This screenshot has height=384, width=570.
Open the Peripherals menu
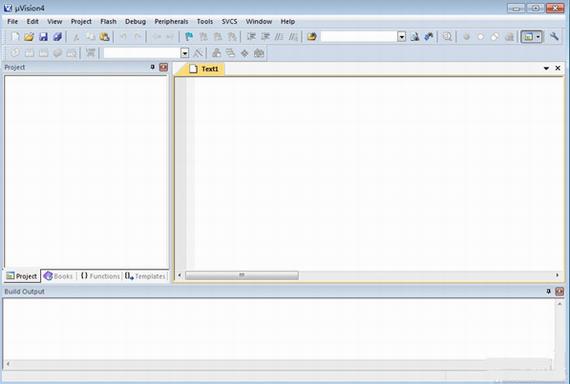(171, 21)
